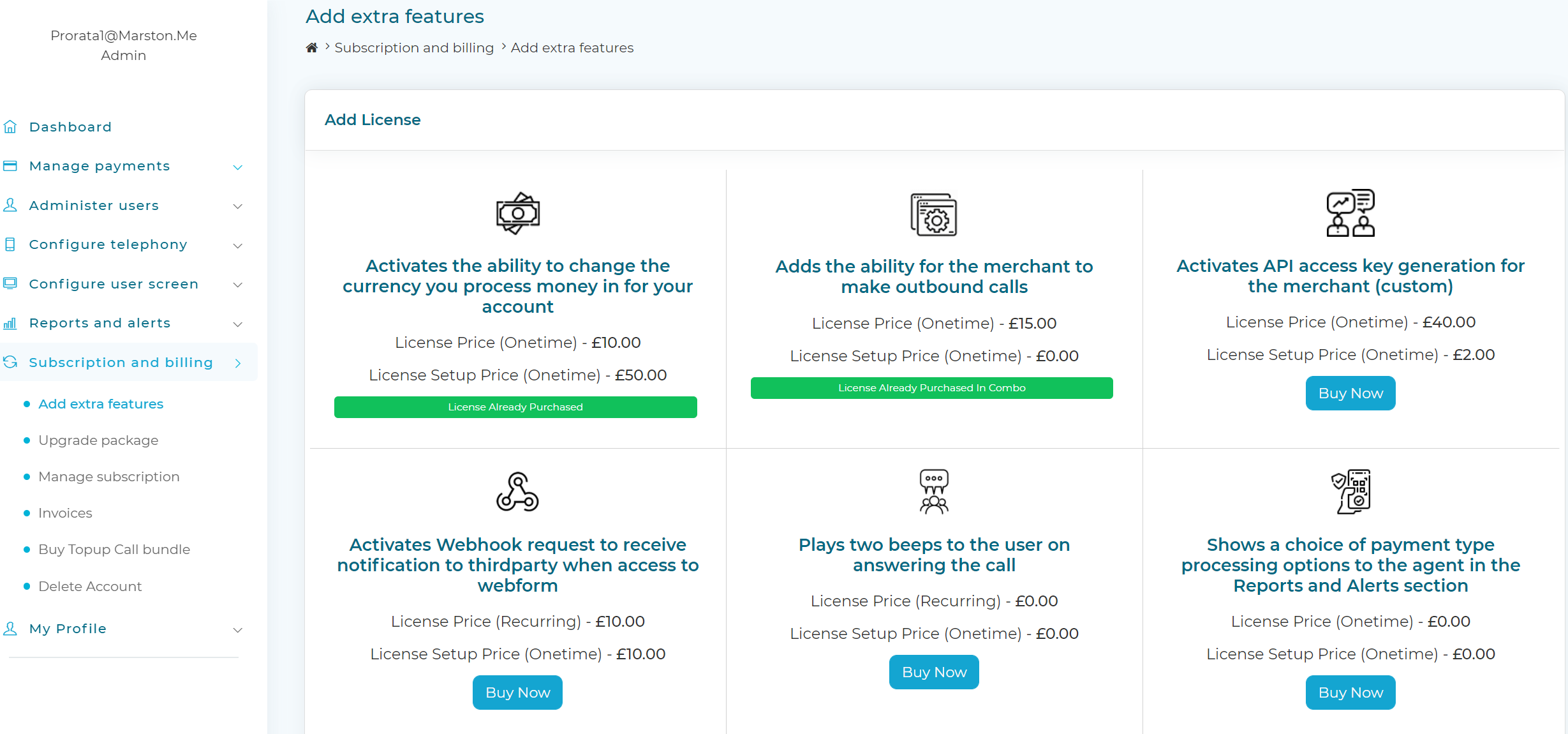The height and width of the screenshot is (734, 1568).
Task: Click the outbound calls settings window icon
Action: click(934, 214)
